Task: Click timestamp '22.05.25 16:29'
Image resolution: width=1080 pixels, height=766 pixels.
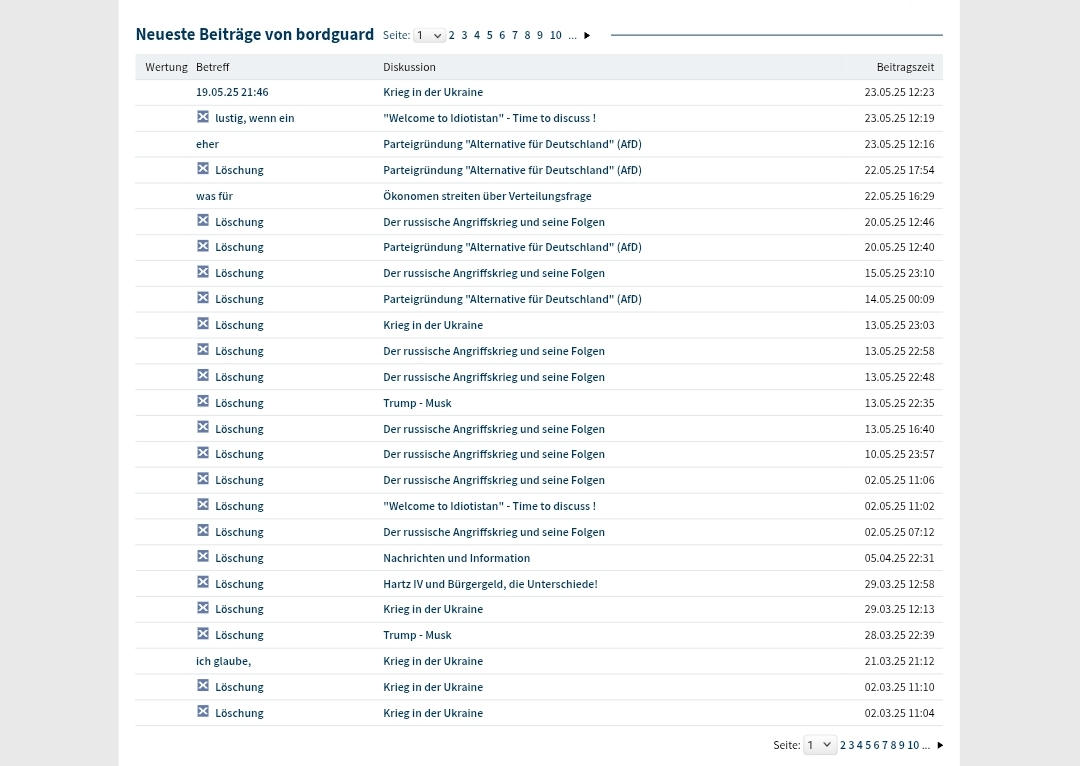Action: click(x=900, y=196)
